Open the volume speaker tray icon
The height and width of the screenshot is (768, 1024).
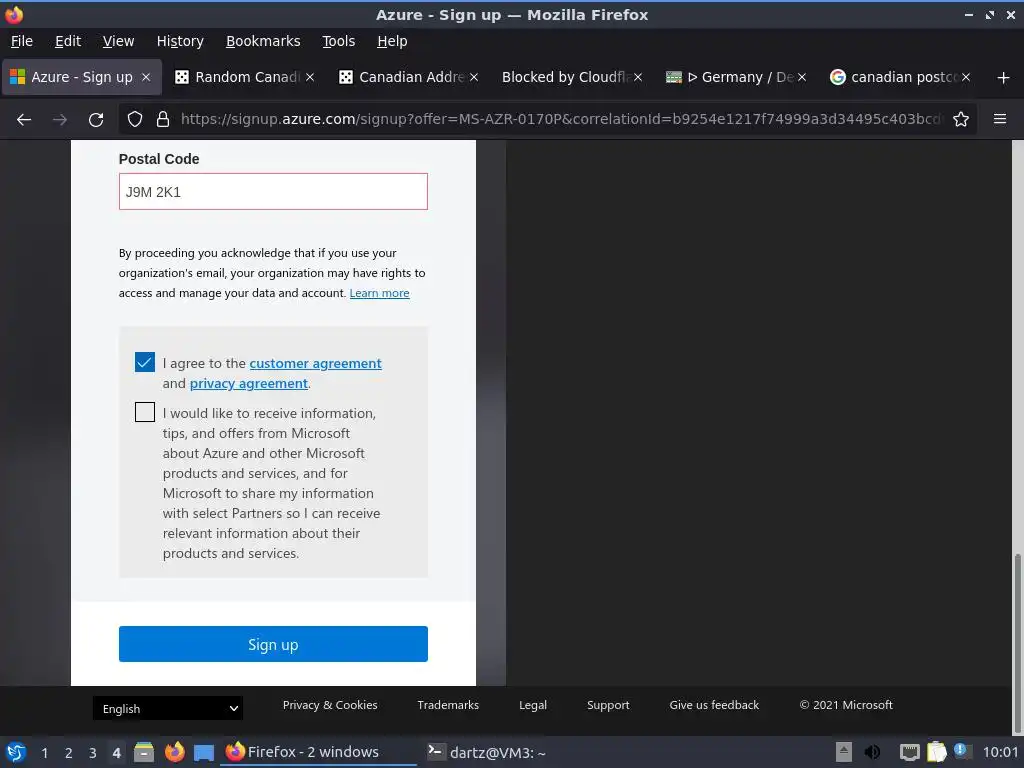tap(872, 752)
